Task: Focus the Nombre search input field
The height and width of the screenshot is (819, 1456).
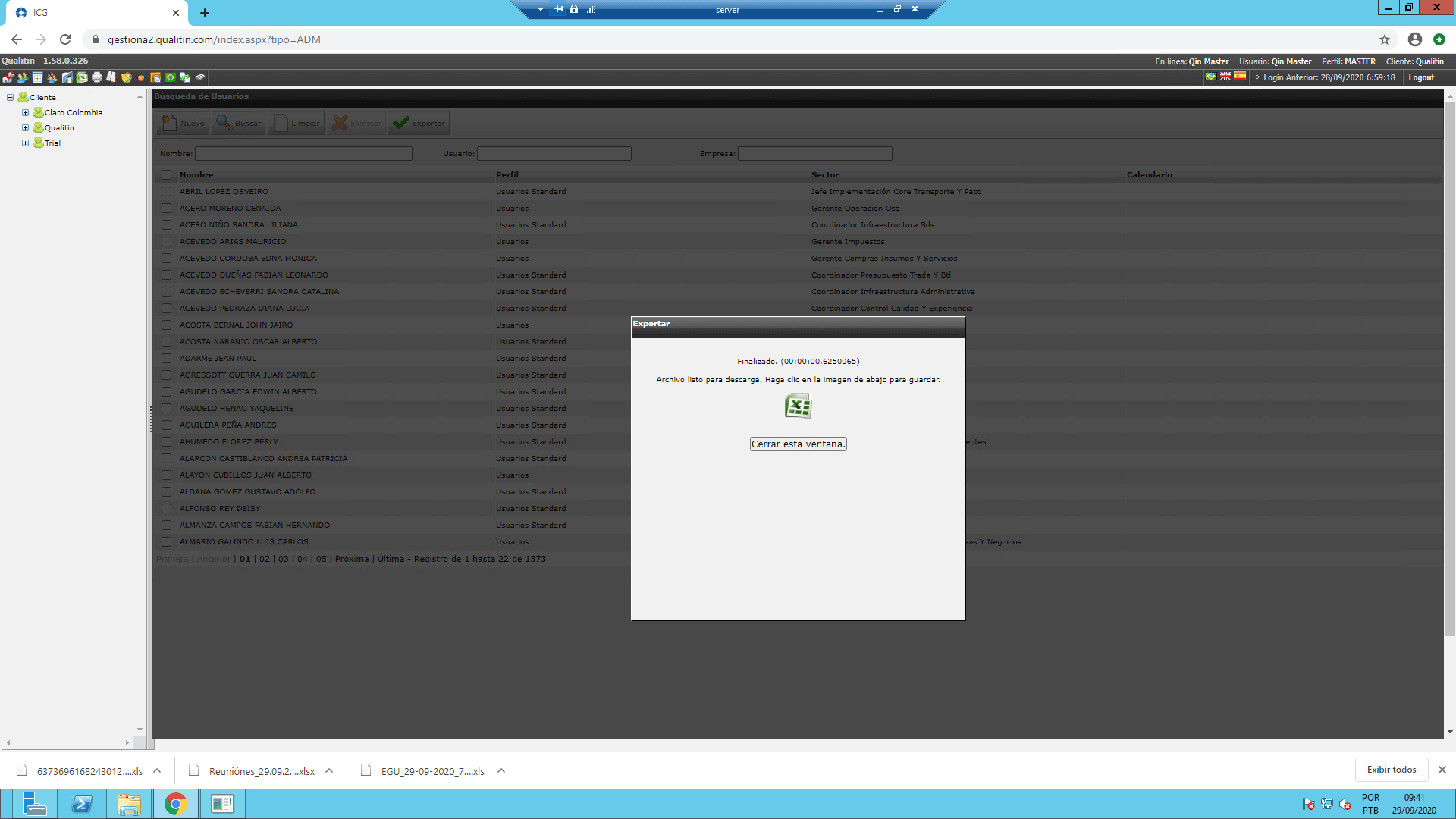Action: pyautogui.click(x=303, y=154)
